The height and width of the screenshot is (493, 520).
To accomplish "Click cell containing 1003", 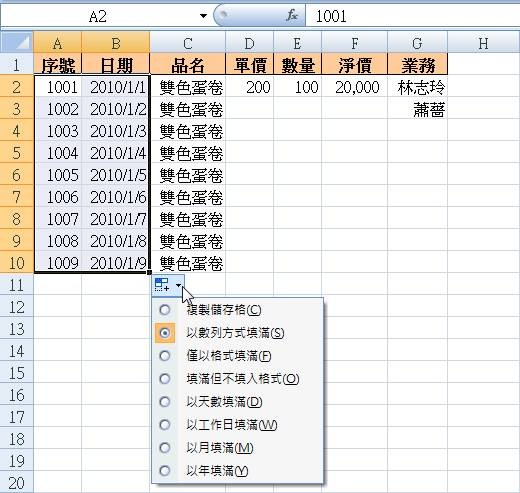I will (57, 130).
